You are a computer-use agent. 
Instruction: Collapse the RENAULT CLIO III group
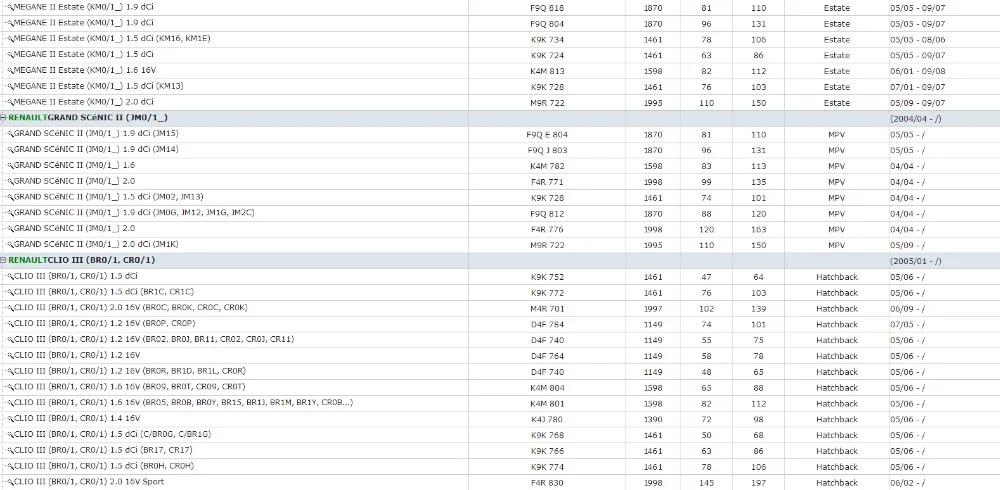4,260
